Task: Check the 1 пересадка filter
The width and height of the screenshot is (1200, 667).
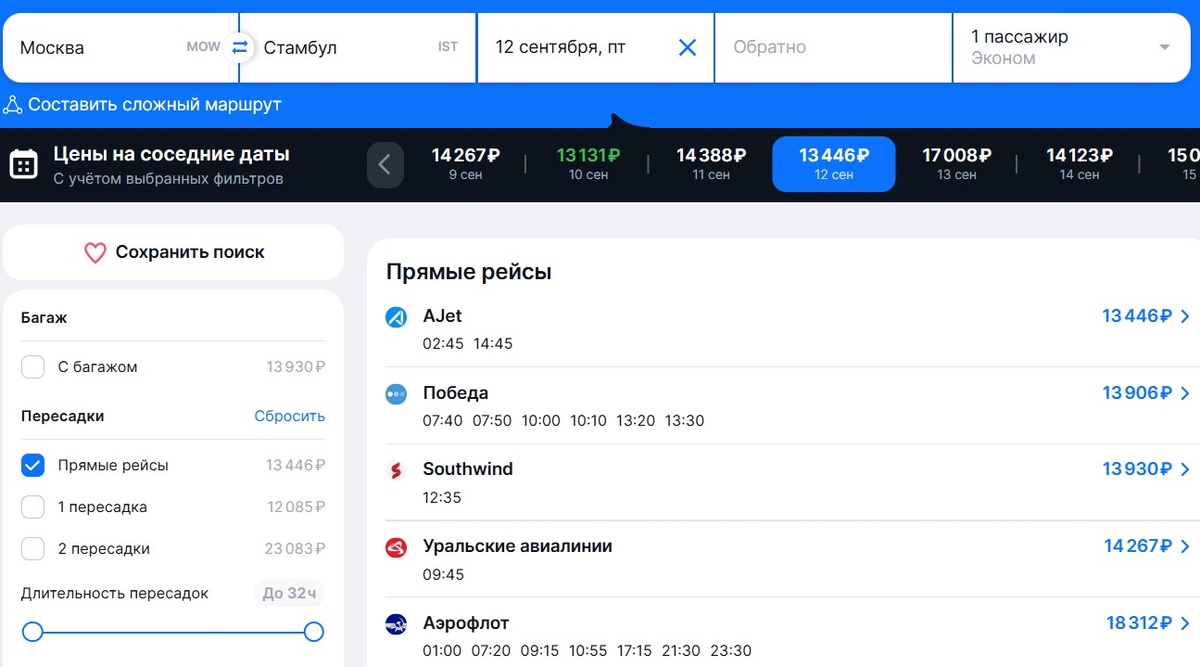Action: coord(33,507)
